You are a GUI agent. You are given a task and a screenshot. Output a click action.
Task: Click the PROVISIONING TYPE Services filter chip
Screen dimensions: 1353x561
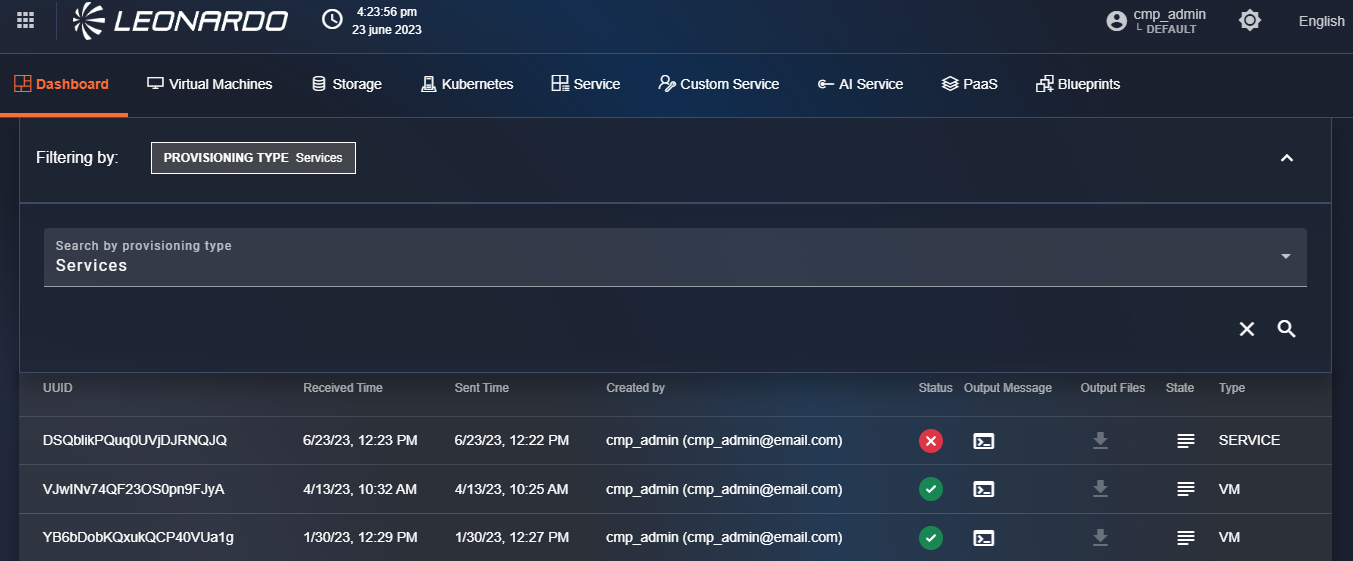click(253, 158)
